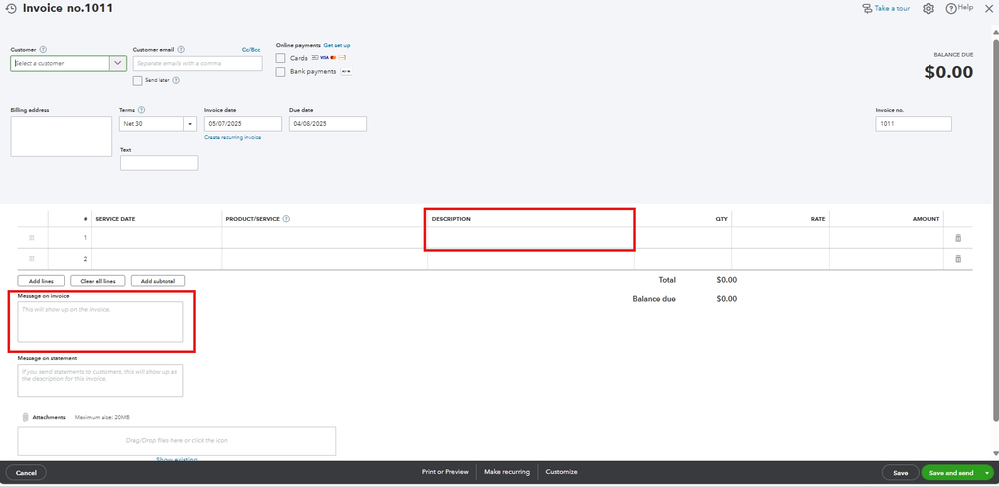Click the Message on invoice textbox

point(100,322)
